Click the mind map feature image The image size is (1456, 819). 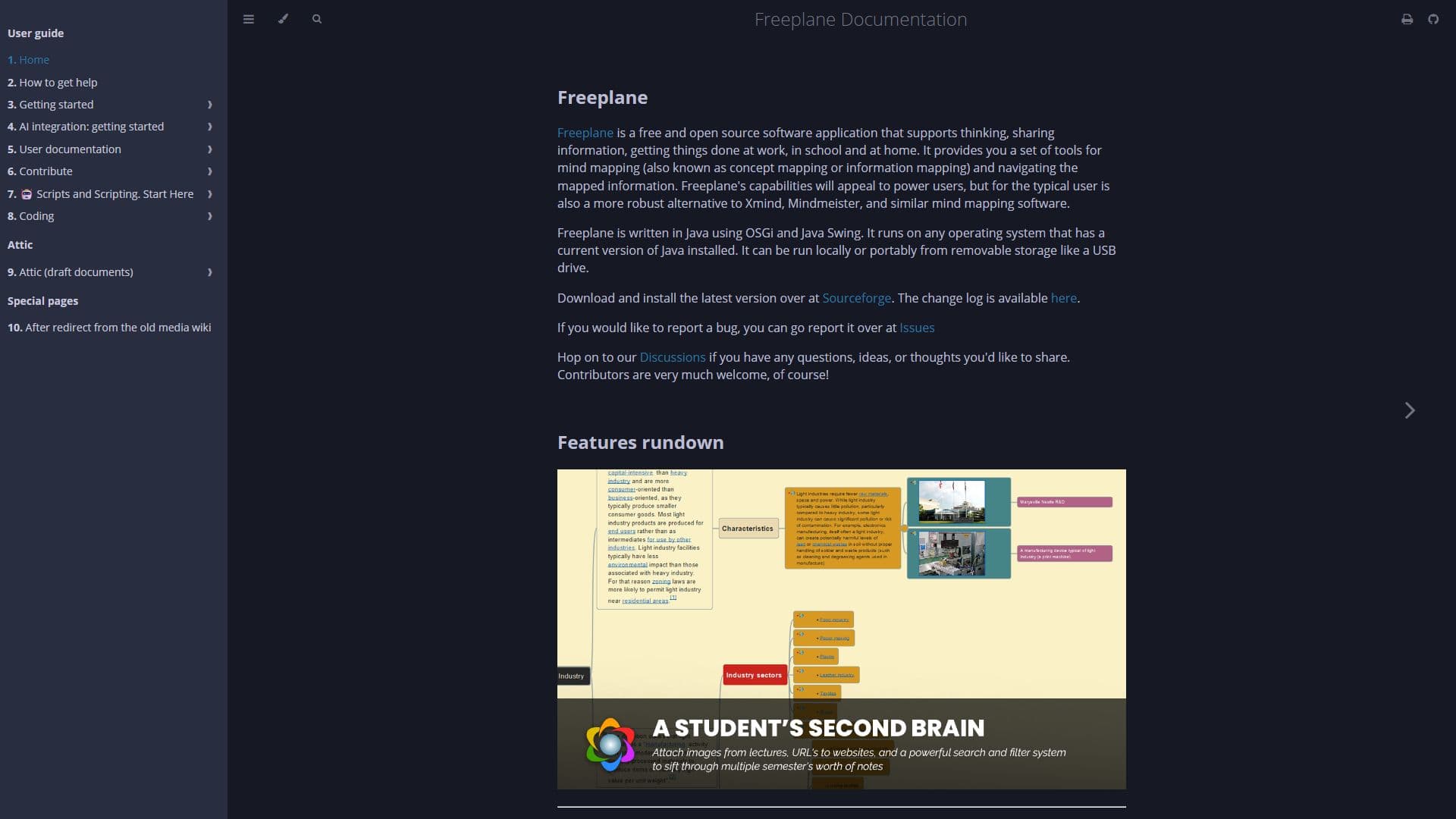tap(841, 629)
